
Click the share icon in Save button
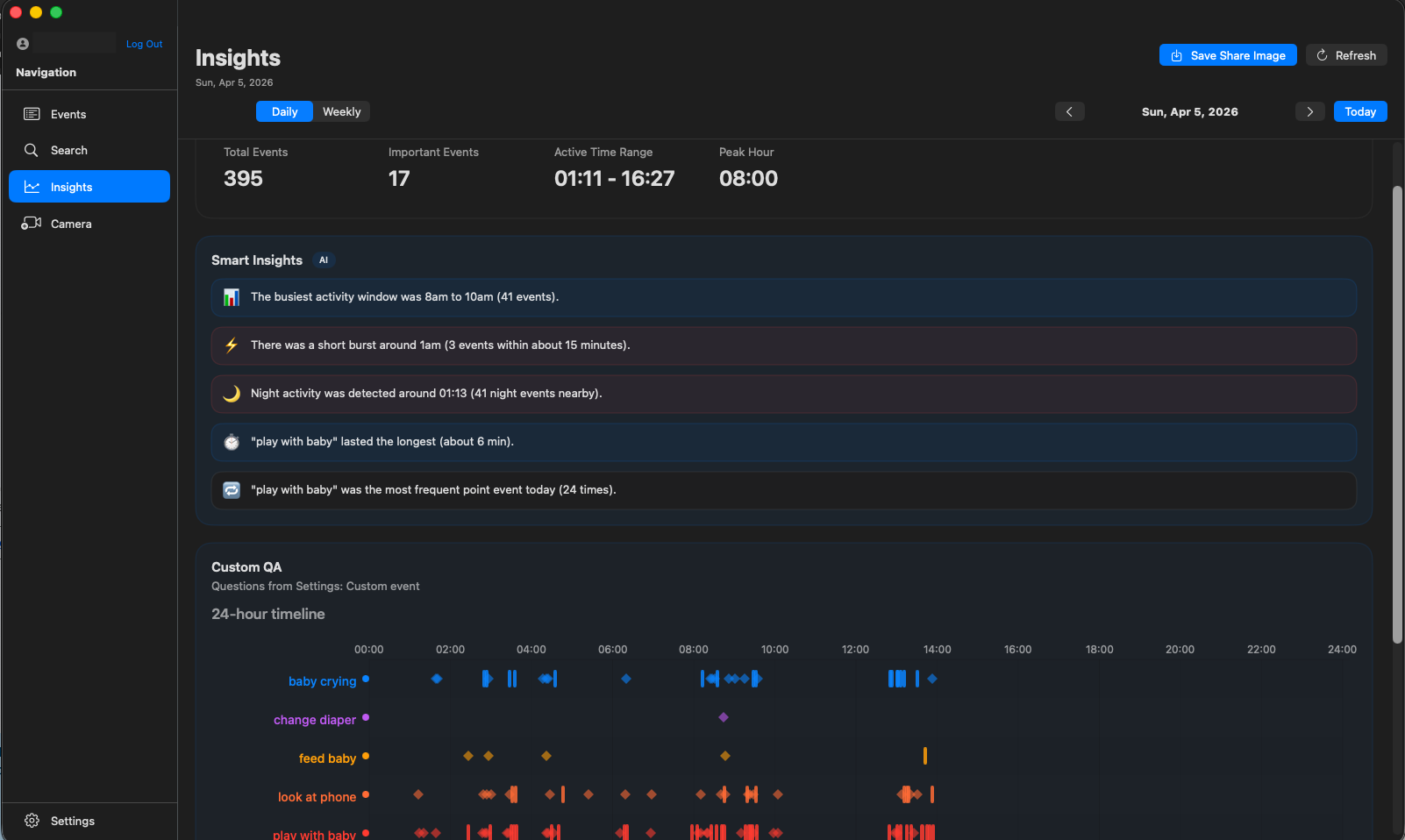click(x=1177, y=55)
